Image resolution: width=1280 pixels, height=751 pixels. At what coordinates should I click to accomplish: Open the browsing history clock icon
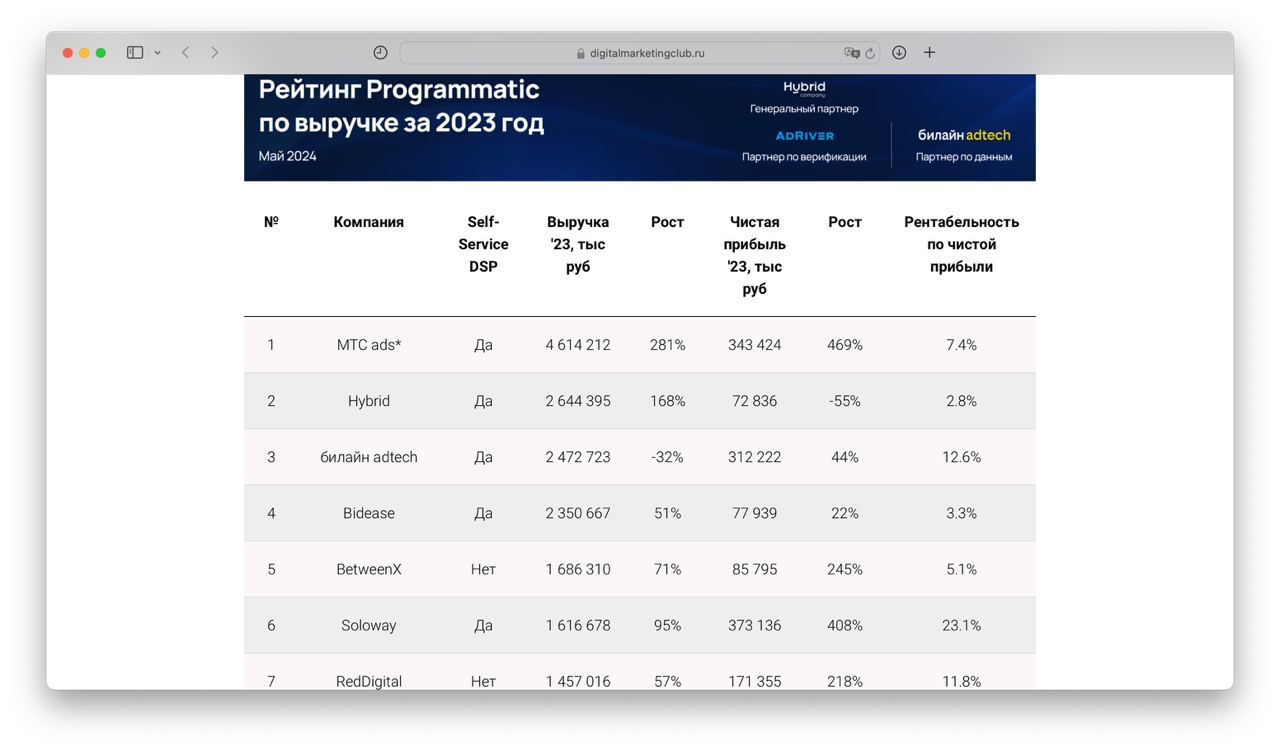(380, 53)
